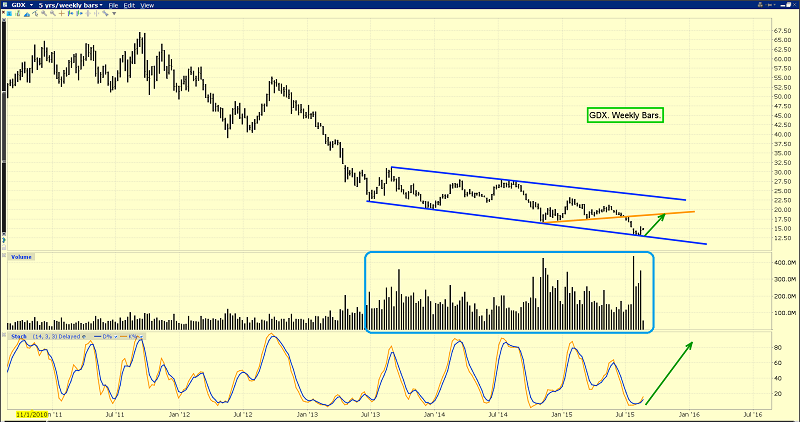Click the add study line icon
800x422 pixels.
[35, 13]
